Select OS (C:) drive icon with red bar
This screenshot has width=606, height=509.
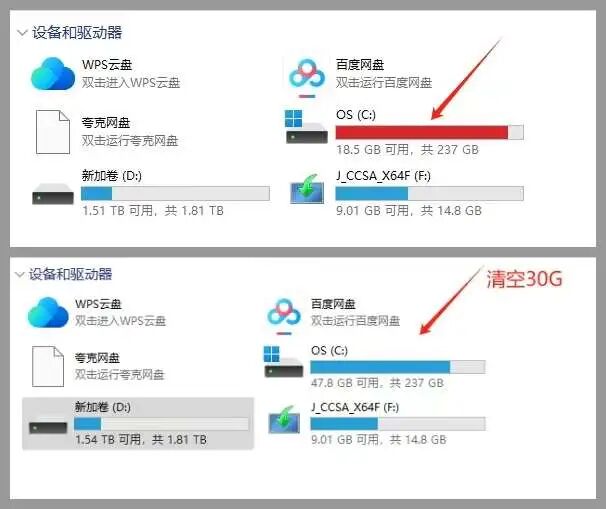[306, 127]
